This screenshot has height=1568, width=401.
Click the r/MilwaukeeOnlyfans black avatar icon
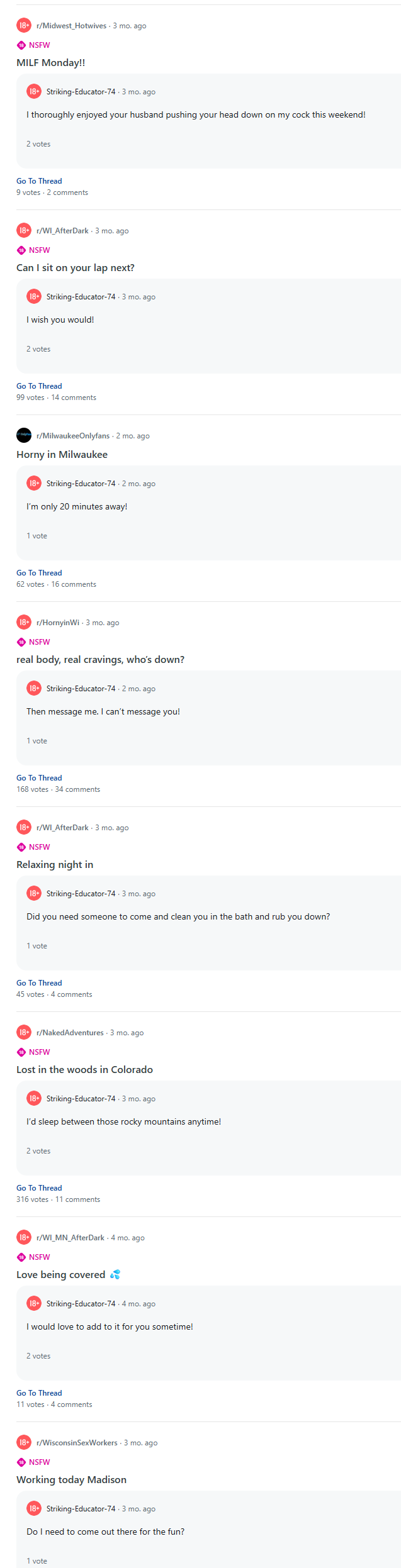pos(24,435)
